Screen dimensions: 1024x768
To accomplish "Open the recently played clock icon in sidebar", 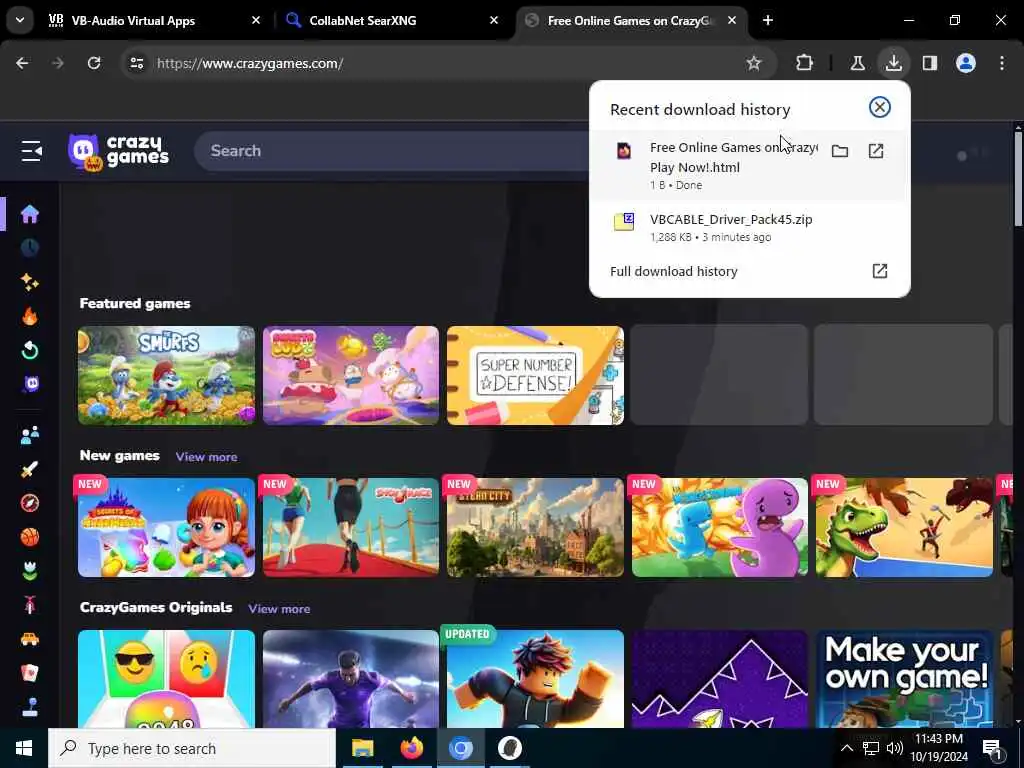I will (x=29, y=248).
